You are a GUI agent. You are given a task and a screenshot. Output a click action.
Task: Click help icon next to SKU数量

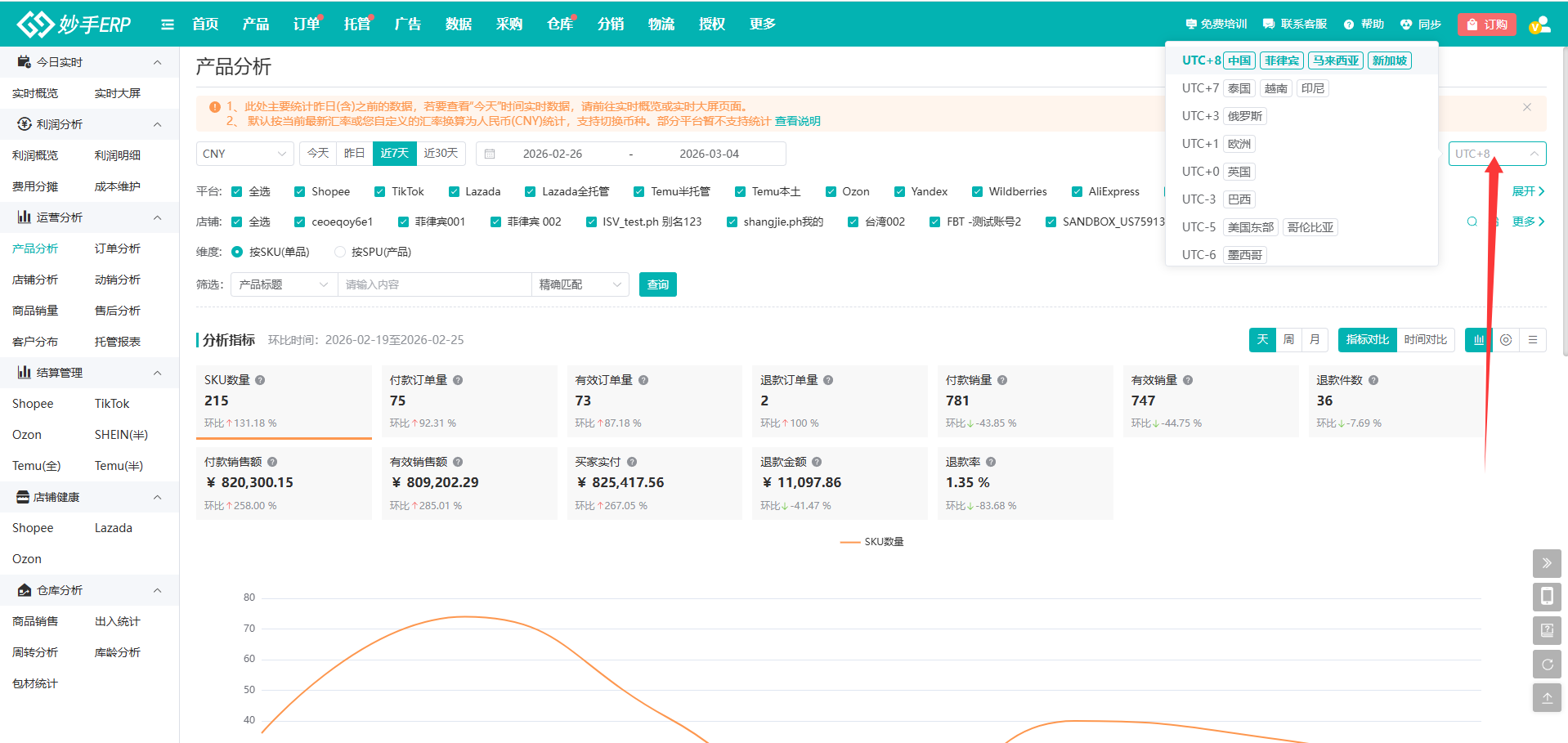pos(260,380)
